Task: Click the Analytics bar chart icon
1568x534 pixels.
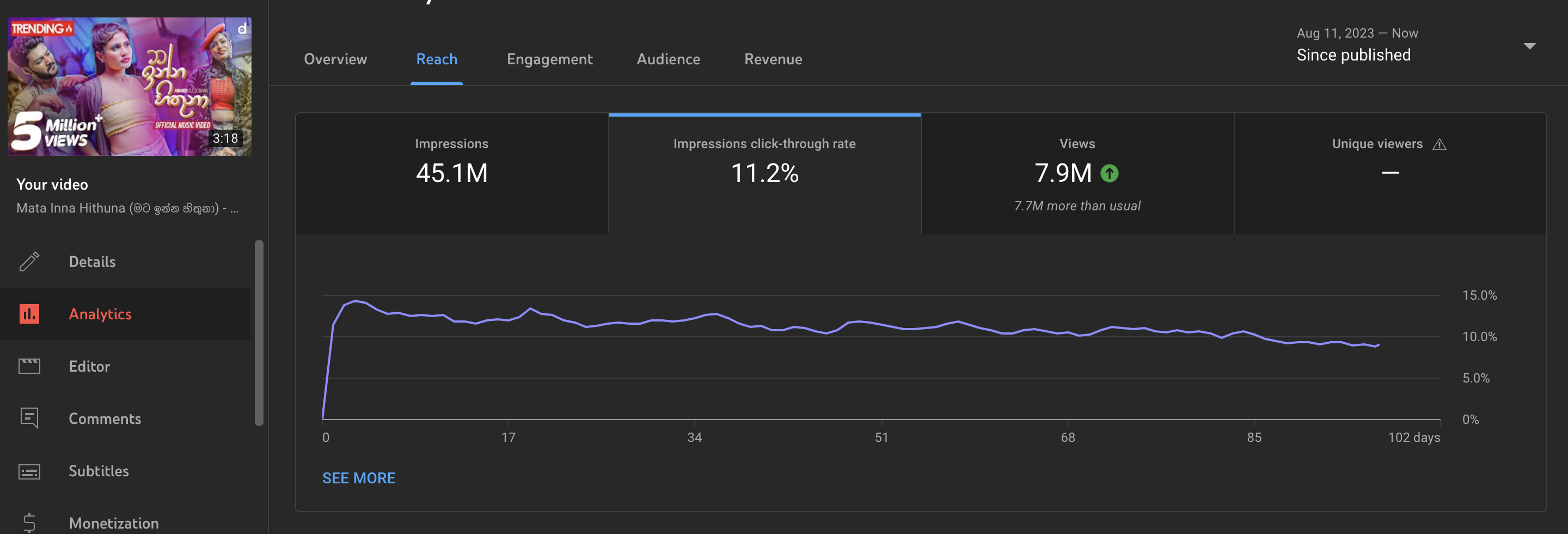Action: [x=29, y=313]
